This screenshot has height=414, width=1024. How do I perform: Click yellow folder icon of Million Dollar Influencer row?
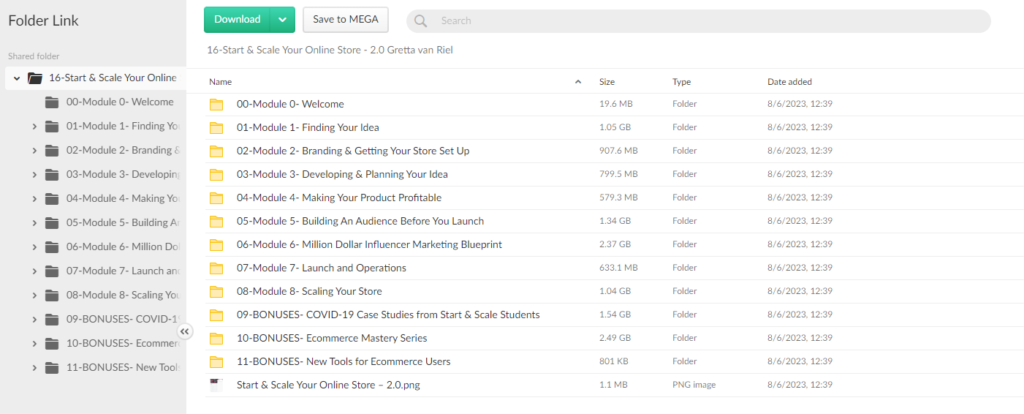coord(216,245)
